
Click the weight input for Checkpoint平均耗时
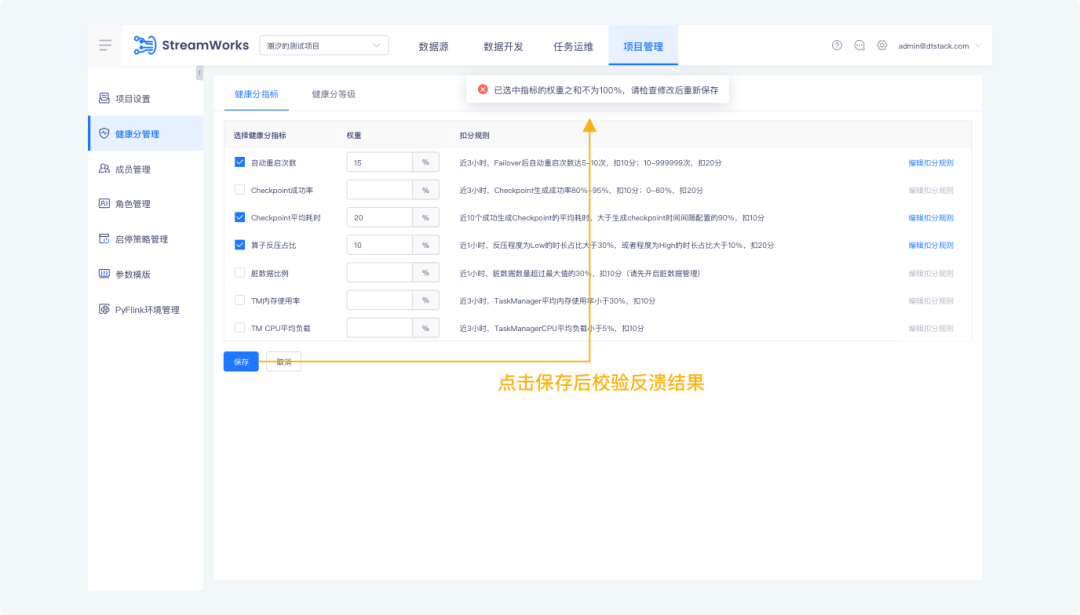(379, 217)
